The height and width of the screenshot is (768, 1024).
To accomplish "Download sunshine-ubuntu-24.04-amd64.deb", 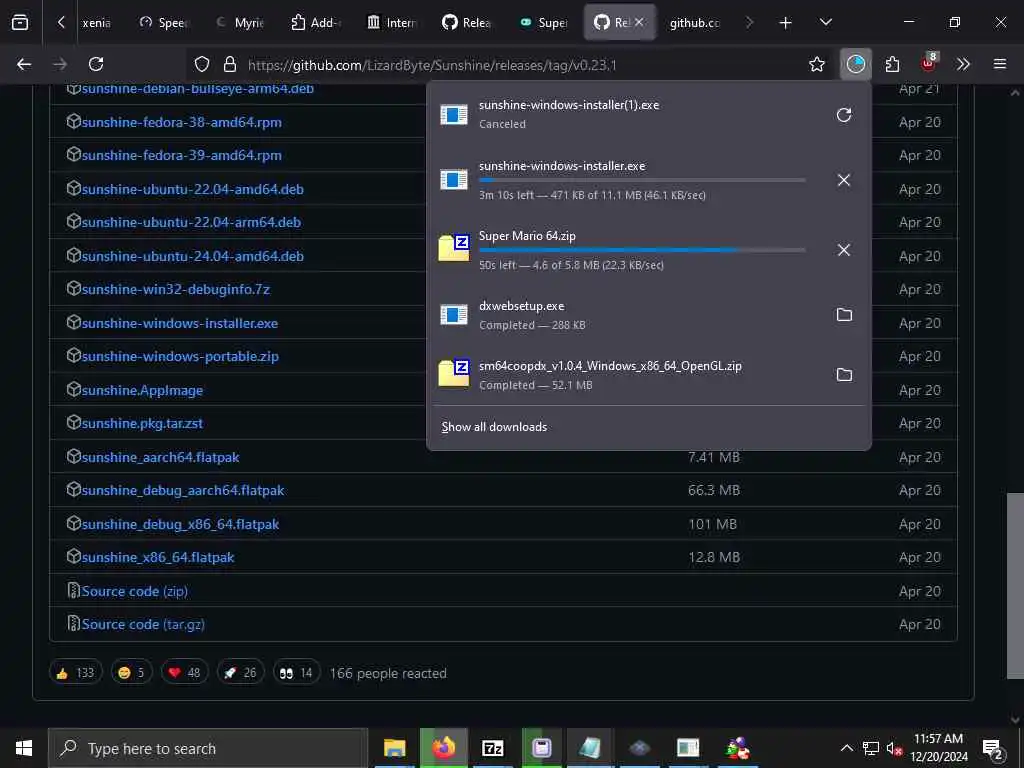I will coord(193,256).
